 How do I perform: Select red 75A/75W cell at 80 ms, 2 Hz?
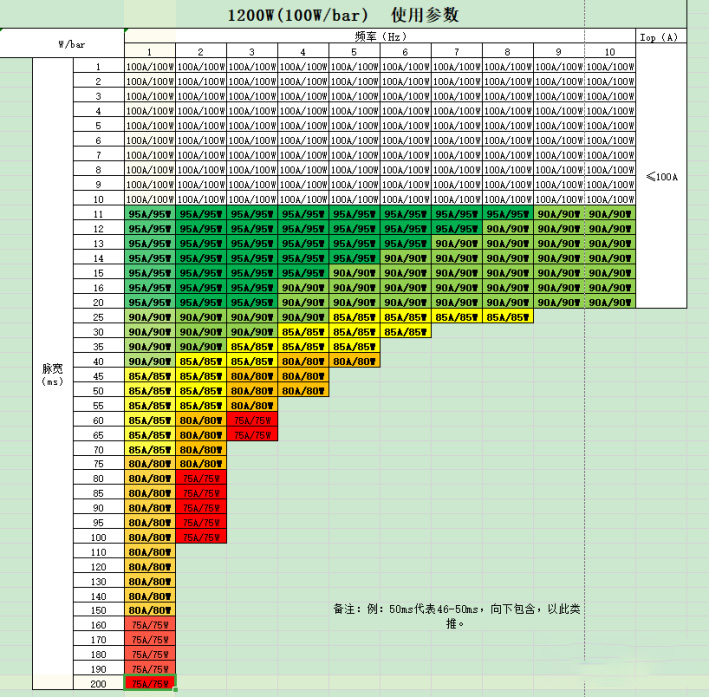(201, 478)
